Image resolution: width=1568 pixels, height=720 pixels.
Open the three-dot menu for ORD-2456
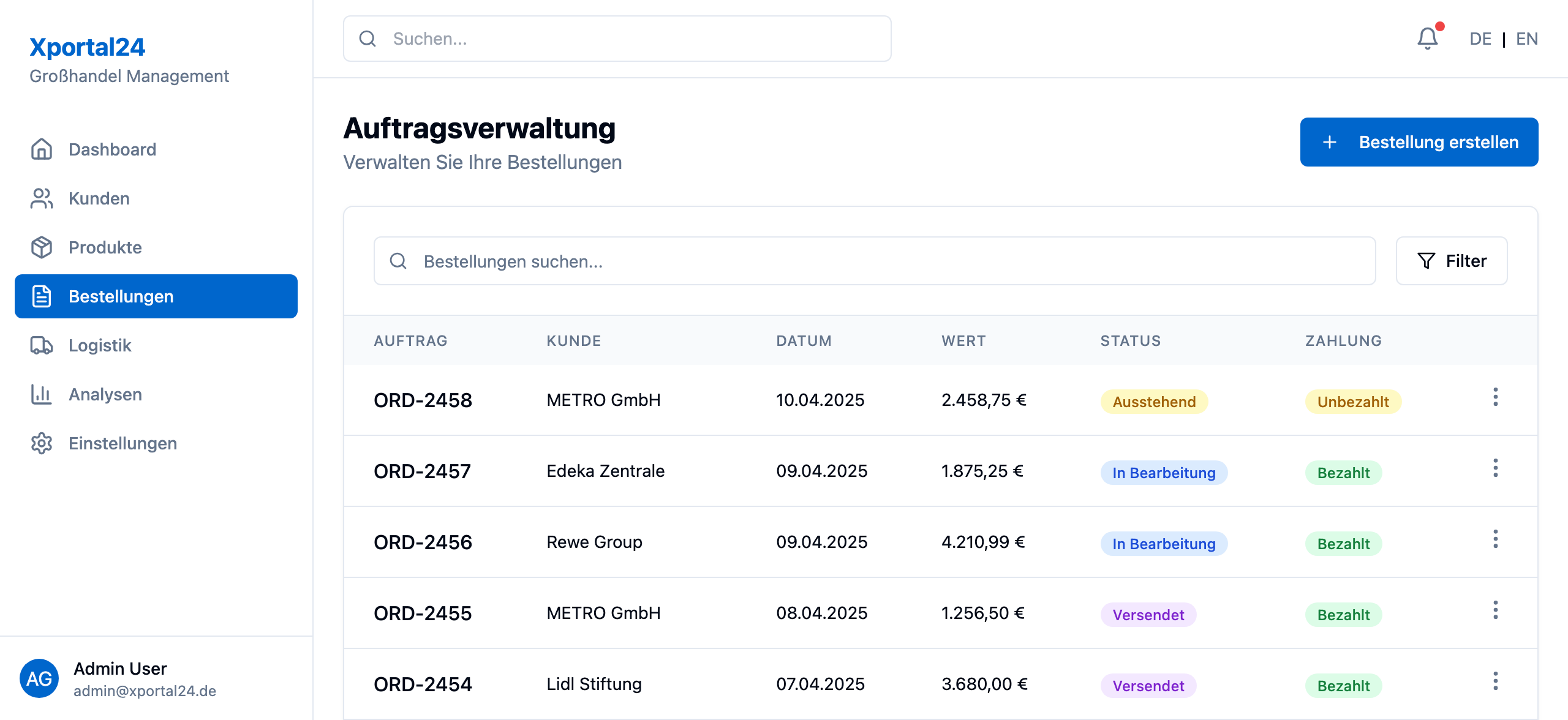coord(1495,539)
